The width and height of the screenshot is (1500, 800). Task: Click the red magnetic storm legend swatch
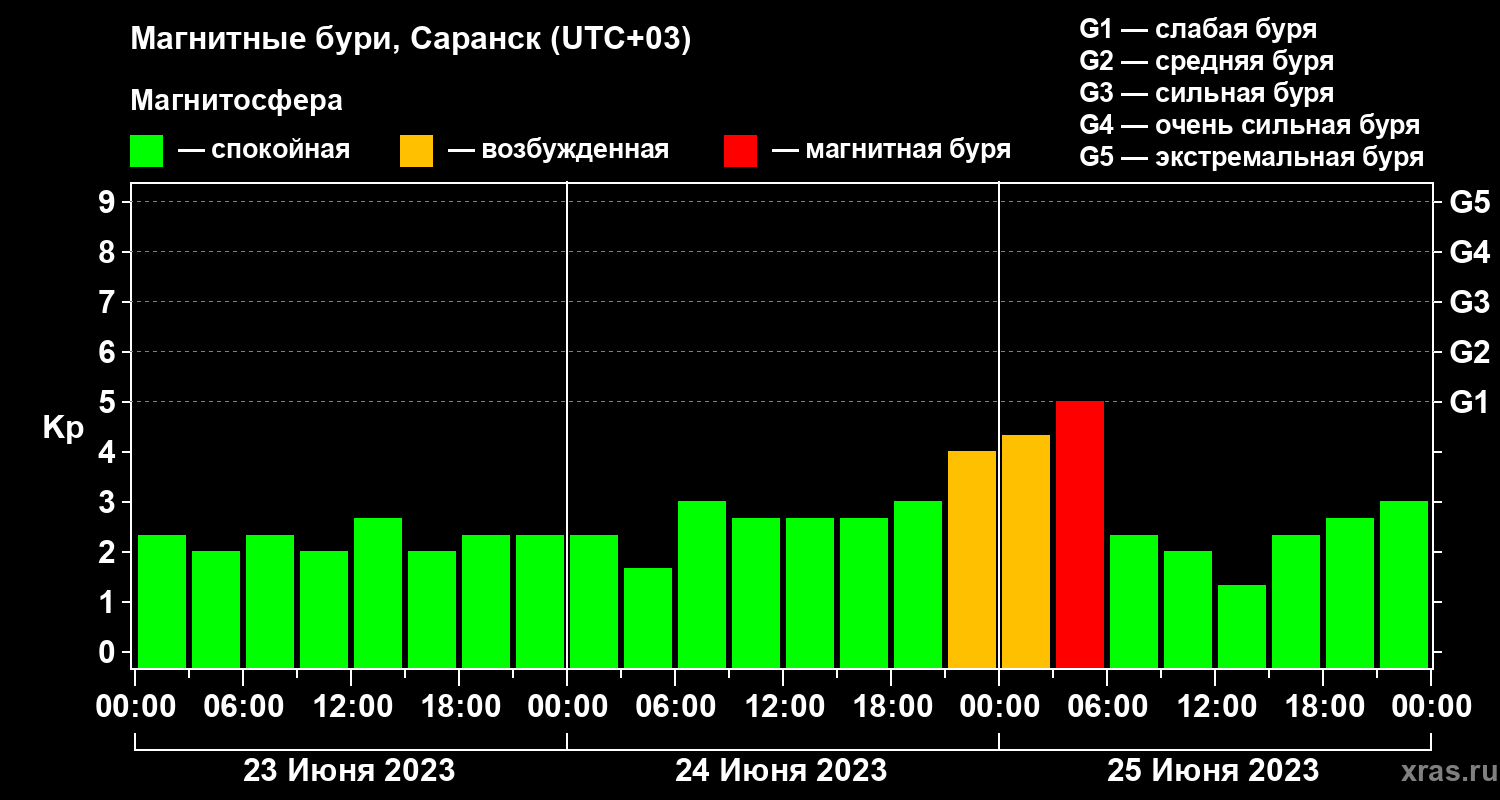point(740,151)
